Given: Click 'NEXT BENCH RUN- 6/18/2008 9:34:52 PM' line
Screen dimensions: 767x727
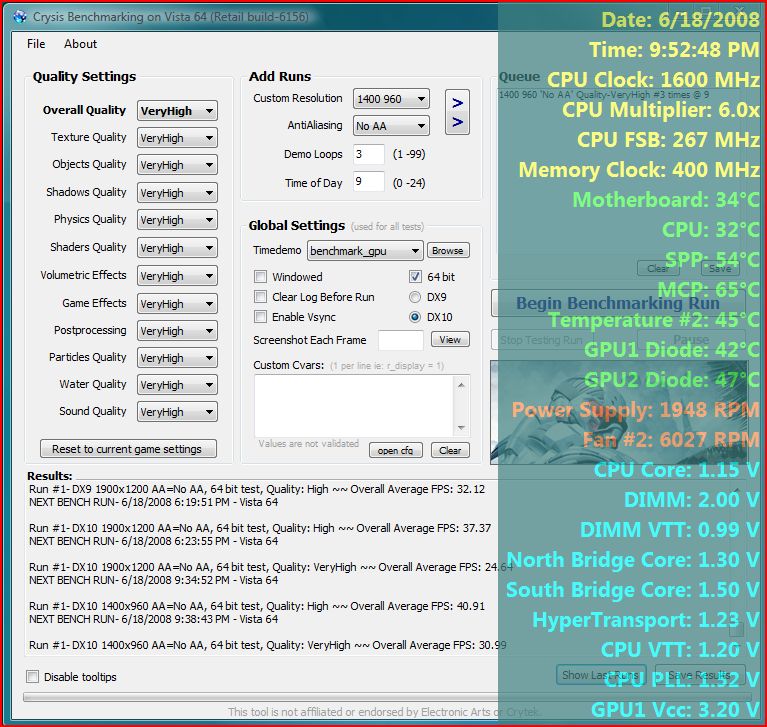Looking at the screenshot, I should (153, 580).
